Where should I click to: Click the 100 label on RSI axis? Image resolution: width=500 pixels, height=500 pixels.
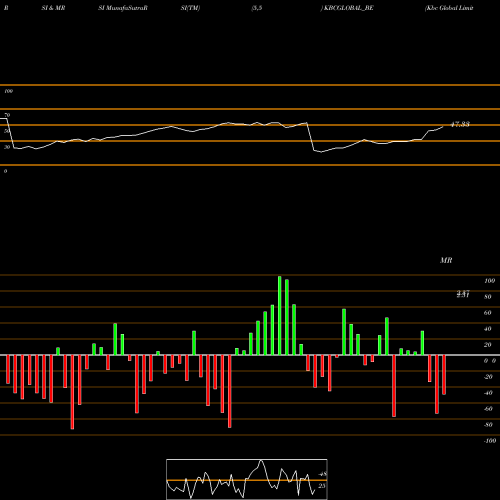(x=8, y=91)
